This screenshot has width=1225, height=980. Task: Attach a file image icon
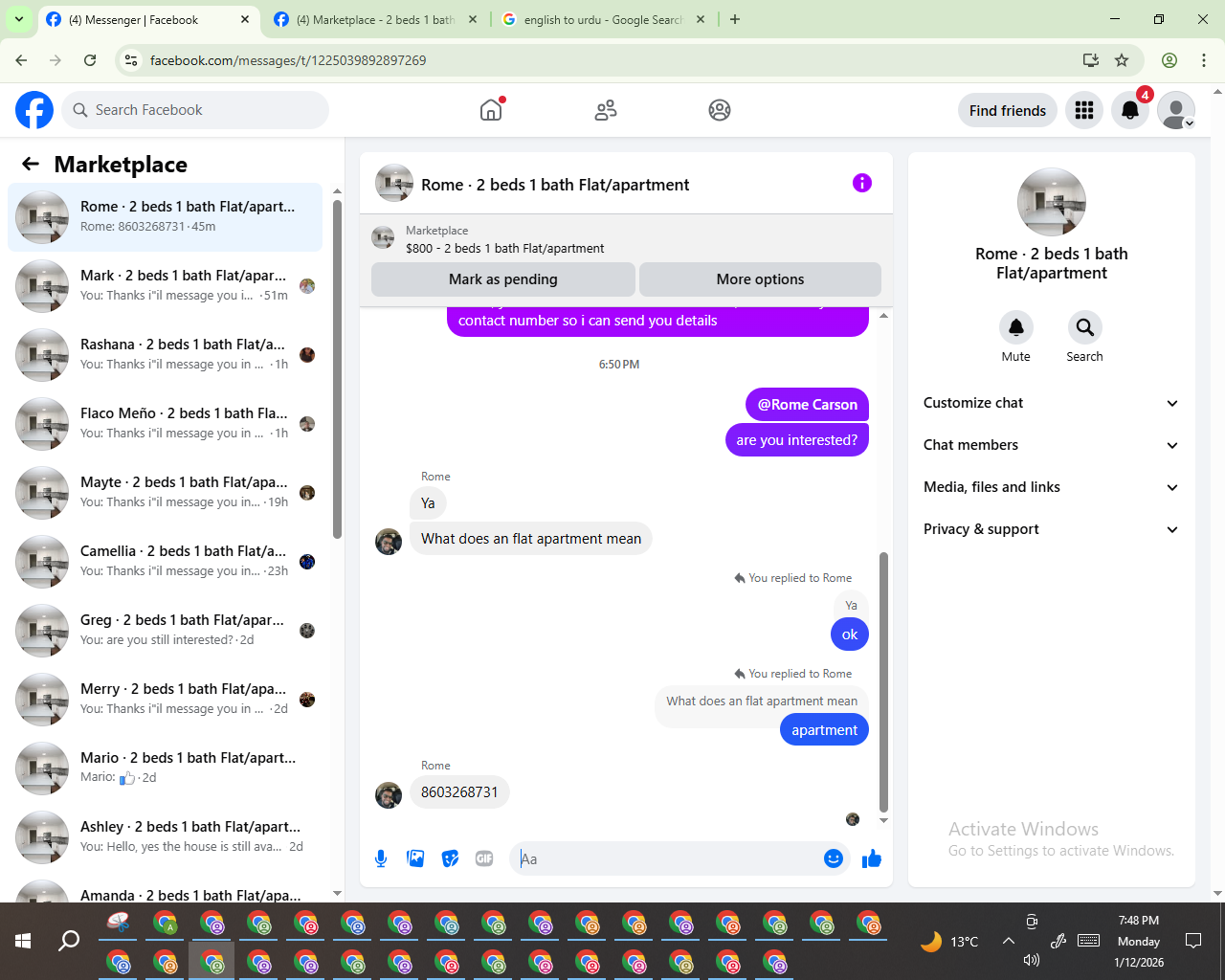coord(415,858)
